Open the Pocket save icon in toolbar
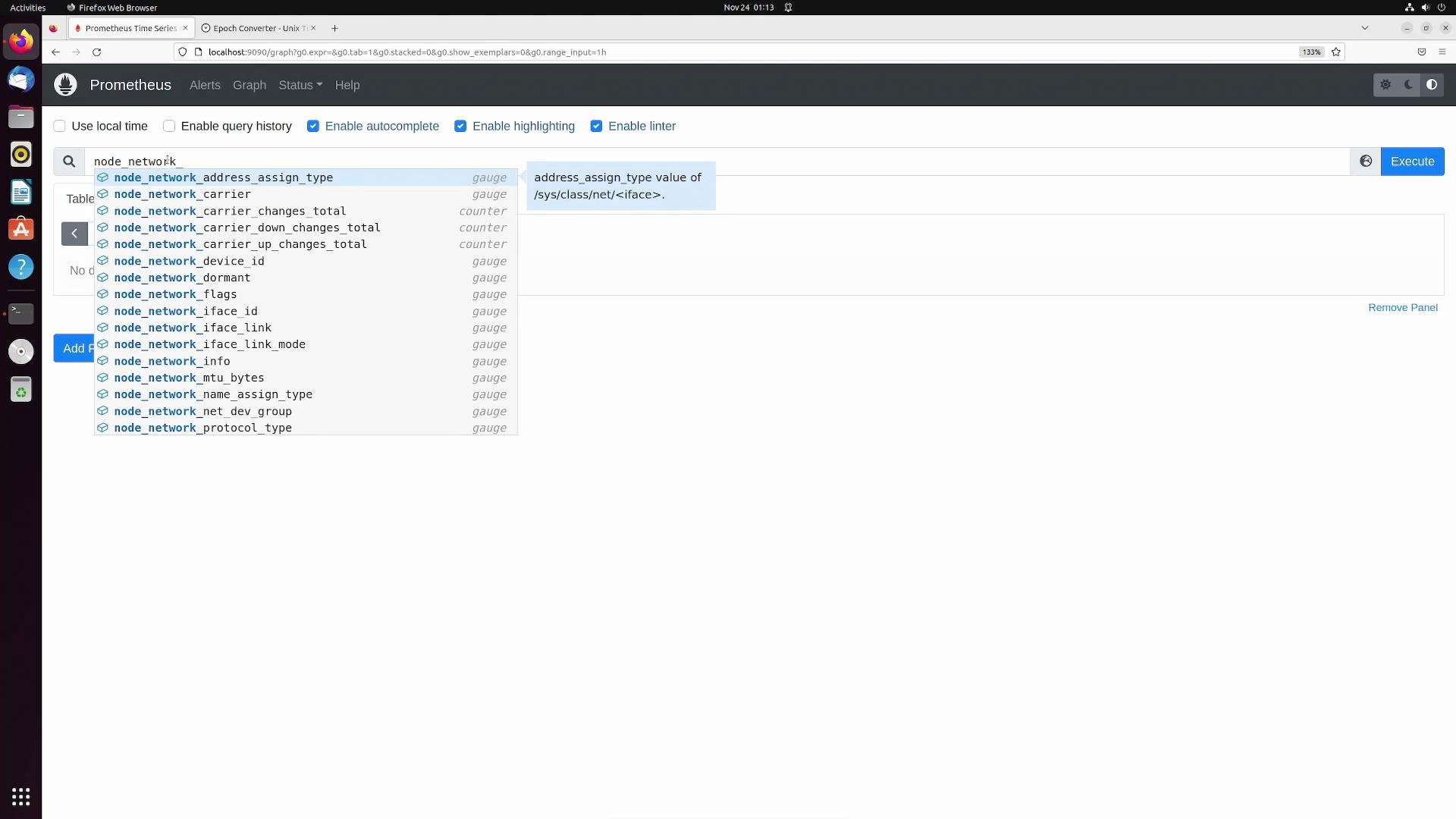 (x=1421, y=52)
